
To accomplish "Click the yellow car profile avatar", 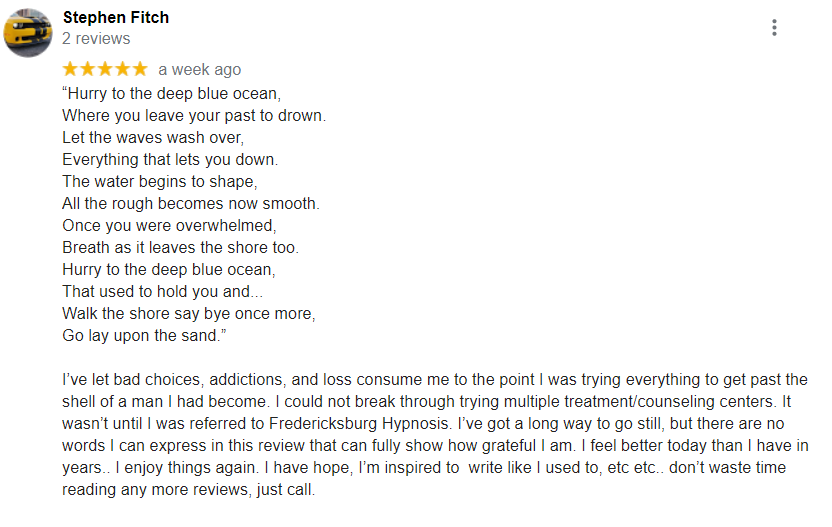I will click(x=28, y=32).
